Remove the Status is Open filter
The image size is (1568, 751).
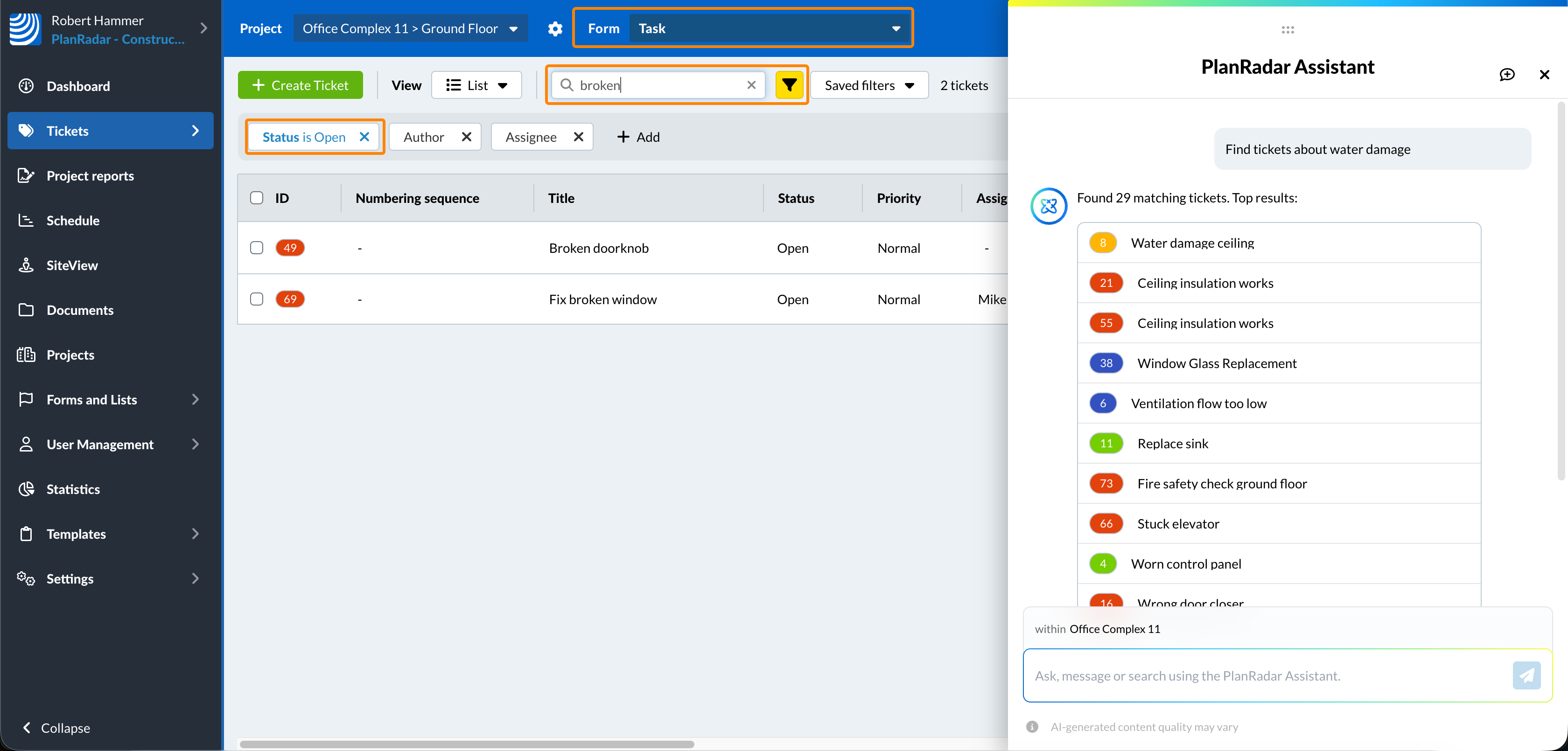click(x=364, y=137)
